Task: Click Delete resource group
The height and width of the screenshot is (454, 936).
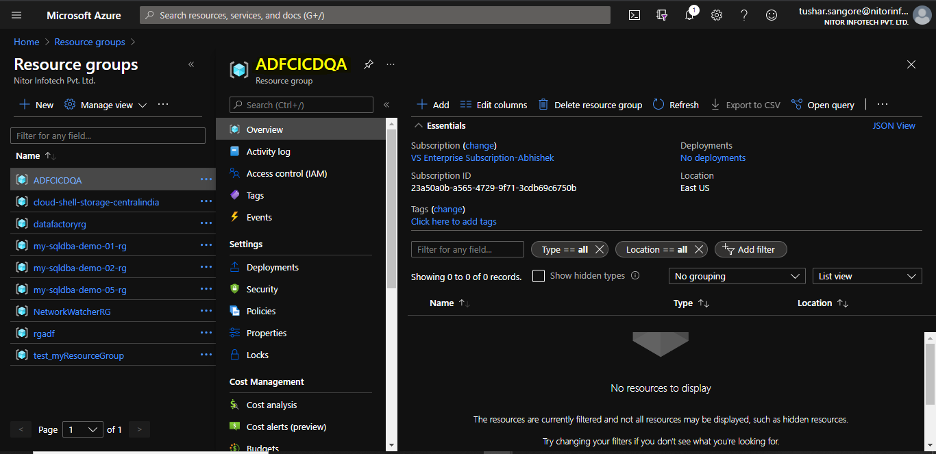Action: pyautogui.click(x=590, y=104)
